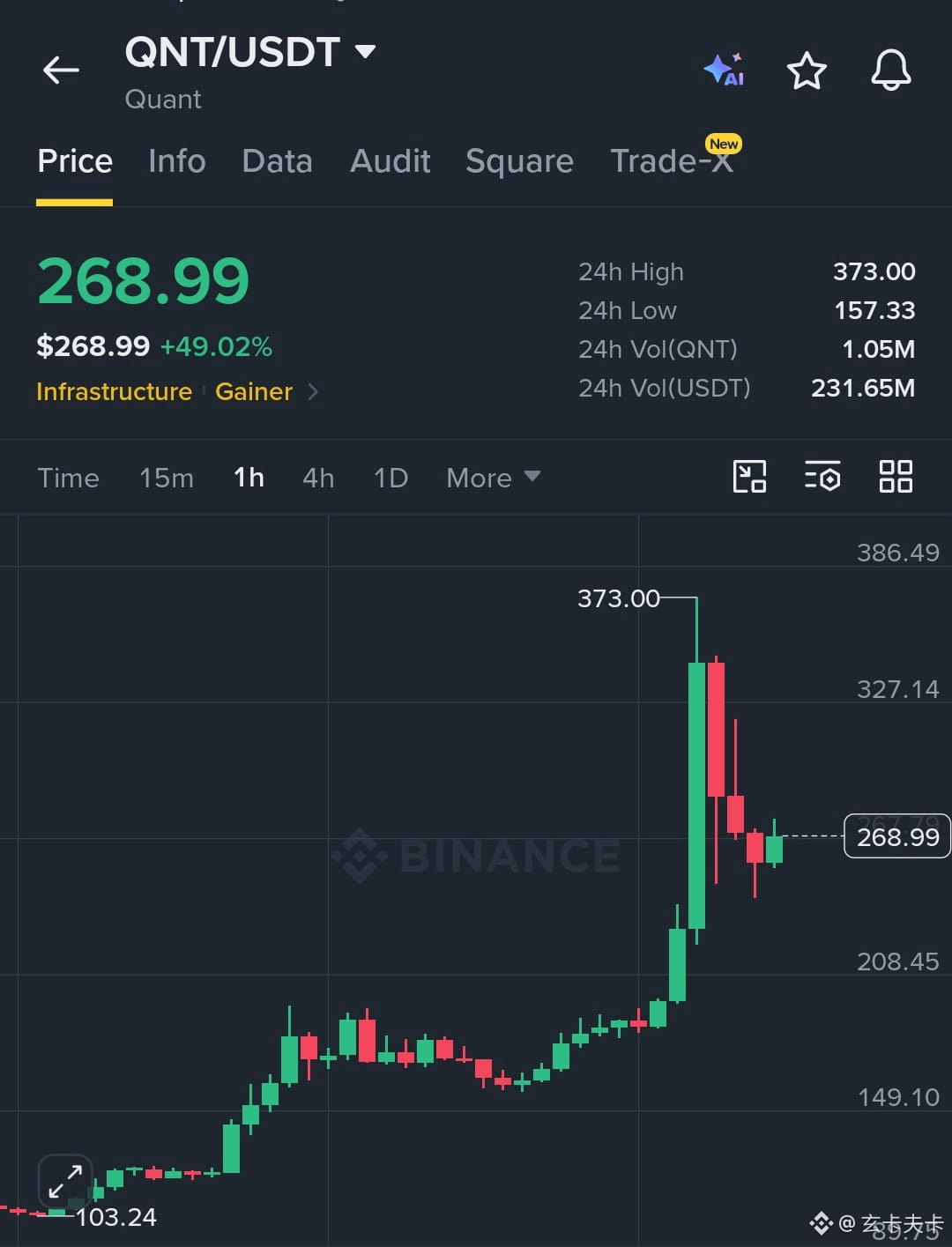Switch to the Info tab
This screenshot has height=1247, width=952.
coord(176,161)
